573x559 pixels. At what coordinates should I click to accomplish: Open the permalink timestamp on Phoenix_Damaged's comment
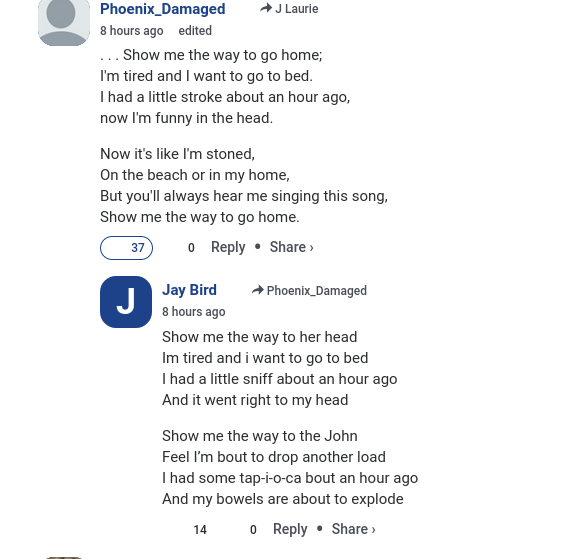132,31
